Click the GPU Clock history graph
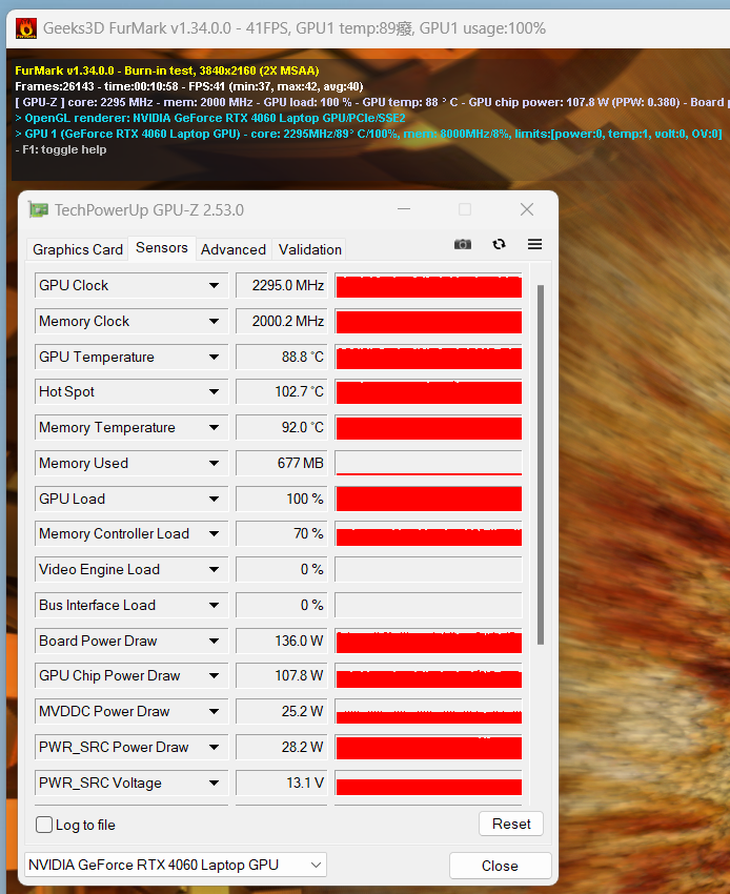 (428, 285)
